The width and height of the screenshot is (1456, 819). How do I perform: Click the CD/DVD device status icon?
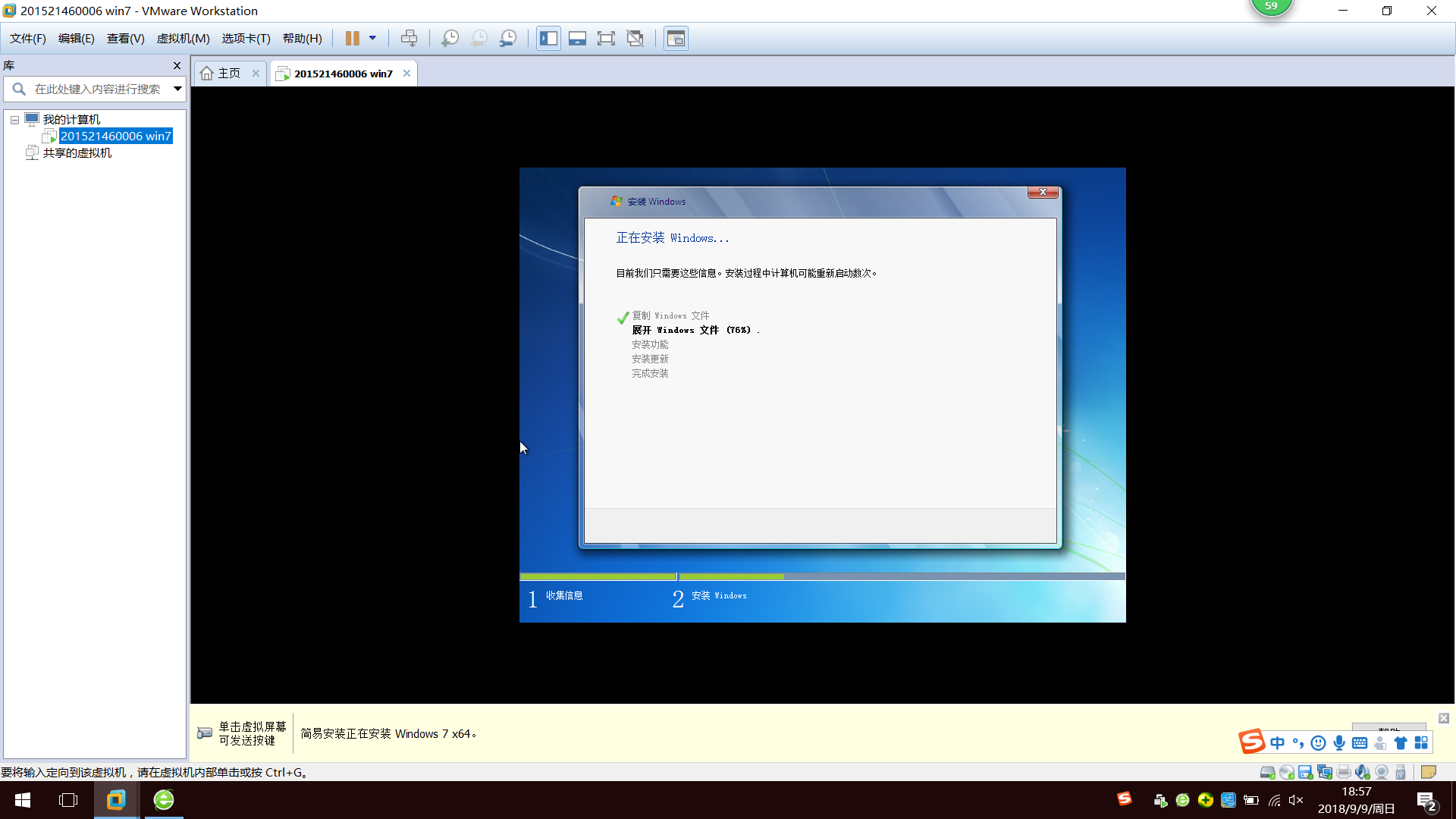click(x=1287, y=772)
